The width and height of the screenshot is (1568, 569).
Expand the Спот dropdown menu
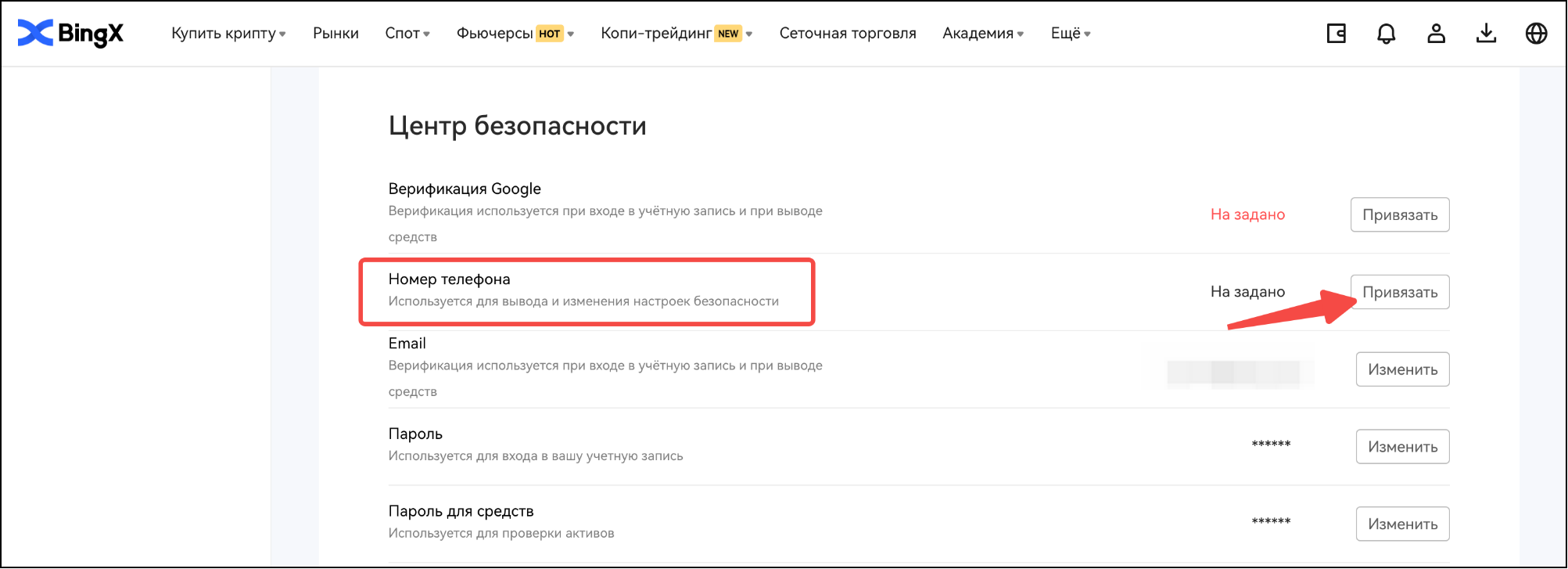coord(407,34)
